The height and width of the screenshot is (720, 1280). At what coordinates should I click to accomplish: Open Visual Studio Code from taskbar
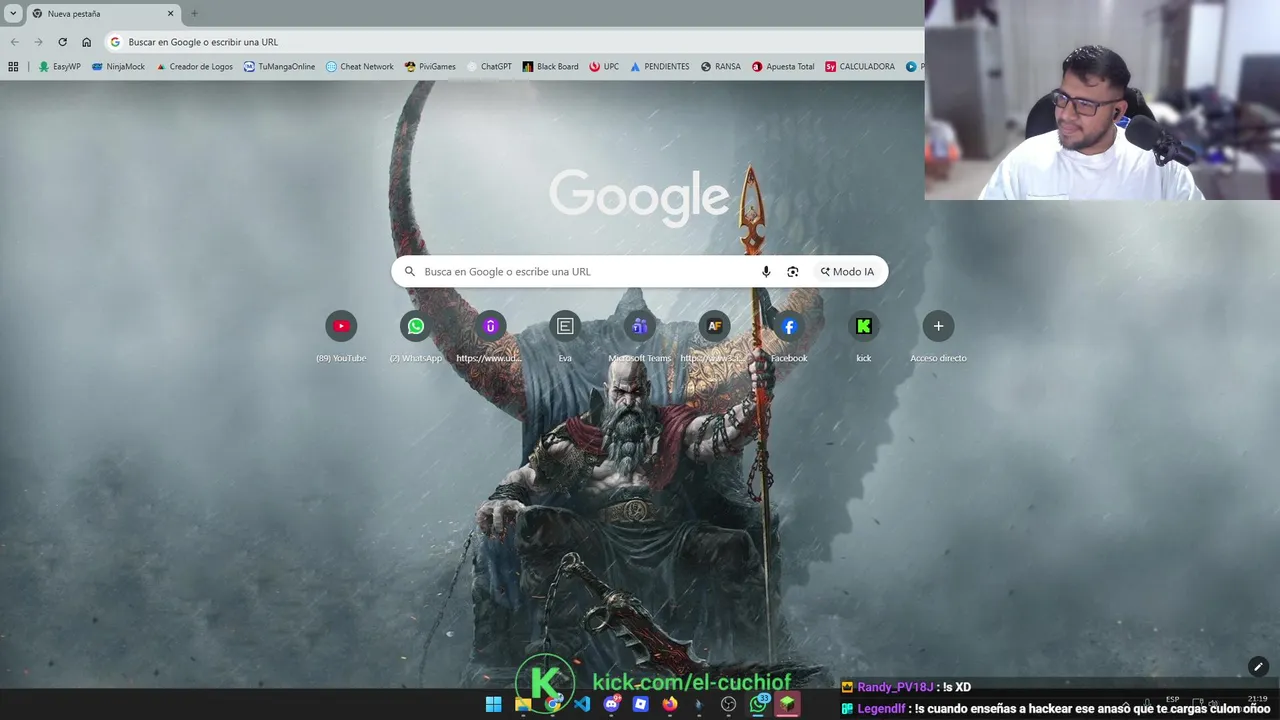[582, 704]
